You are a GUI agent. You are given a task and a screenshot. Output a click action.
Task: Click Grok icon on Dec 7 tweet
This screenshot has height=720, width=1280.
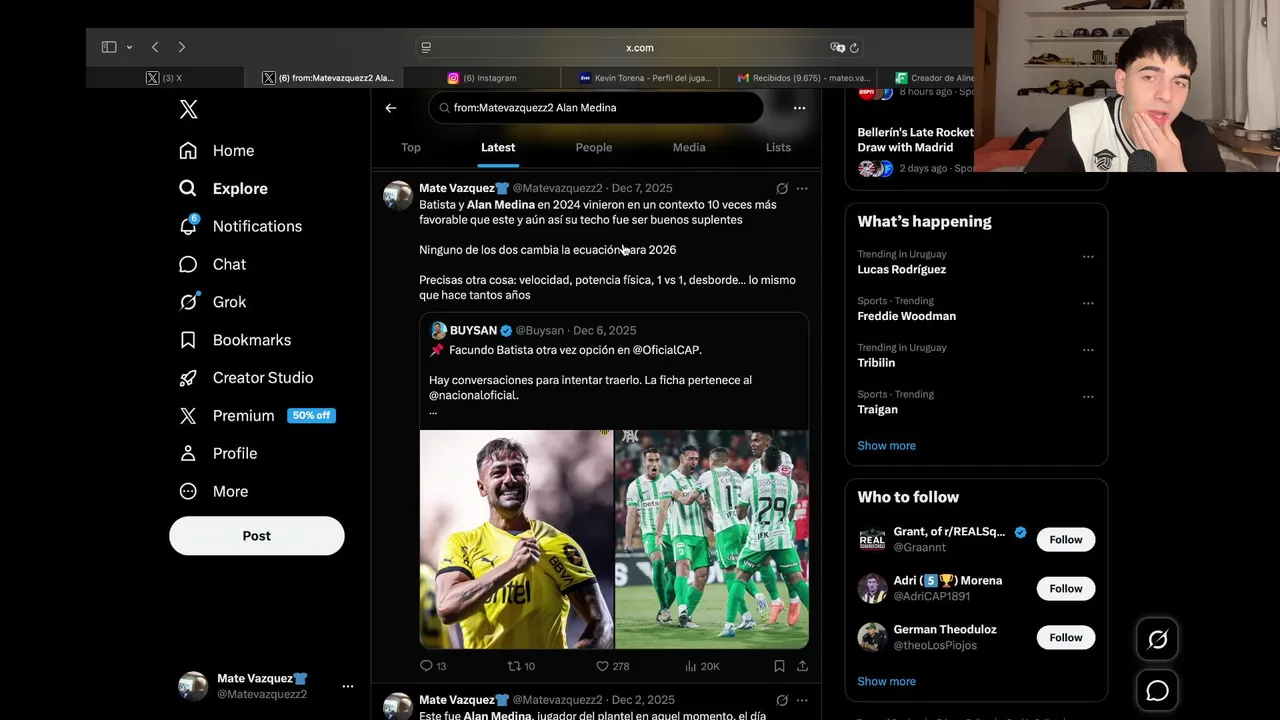click(x=782, y=188)
